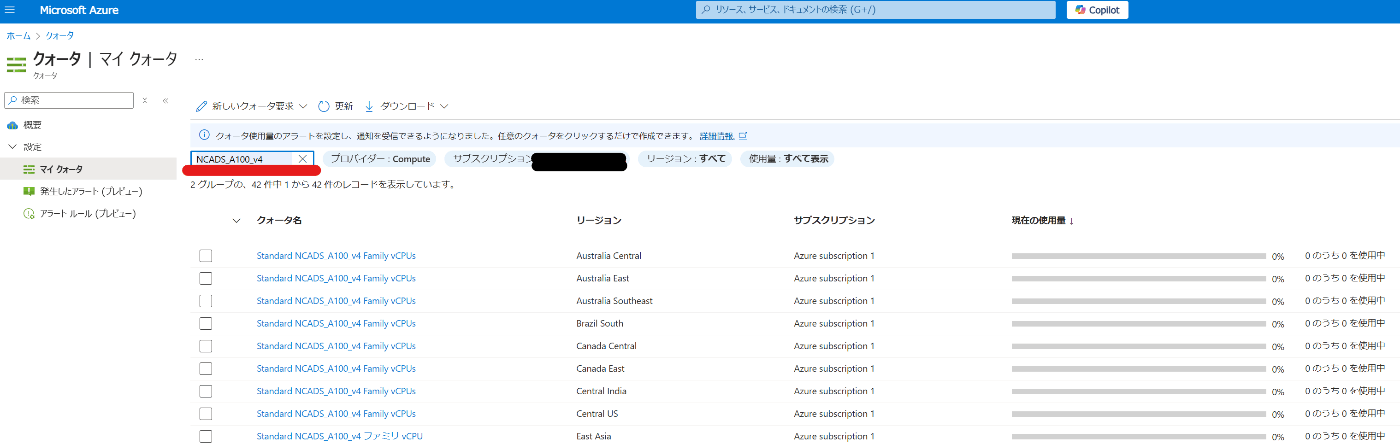The width and height of the screenshot is (1400, 444).
Task: Check the Canada Central row checkbox
Action: tap(205, 346)
